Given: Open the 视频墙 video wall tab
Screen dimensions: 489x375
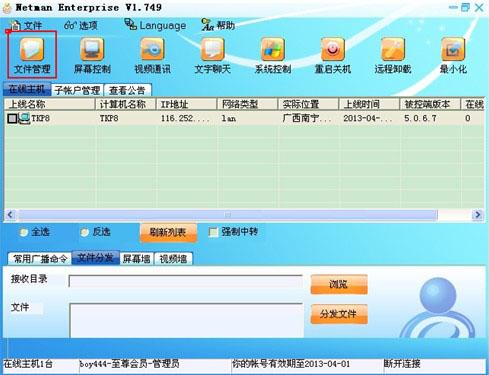Looking at the screenshot, I should coord(173,259).
